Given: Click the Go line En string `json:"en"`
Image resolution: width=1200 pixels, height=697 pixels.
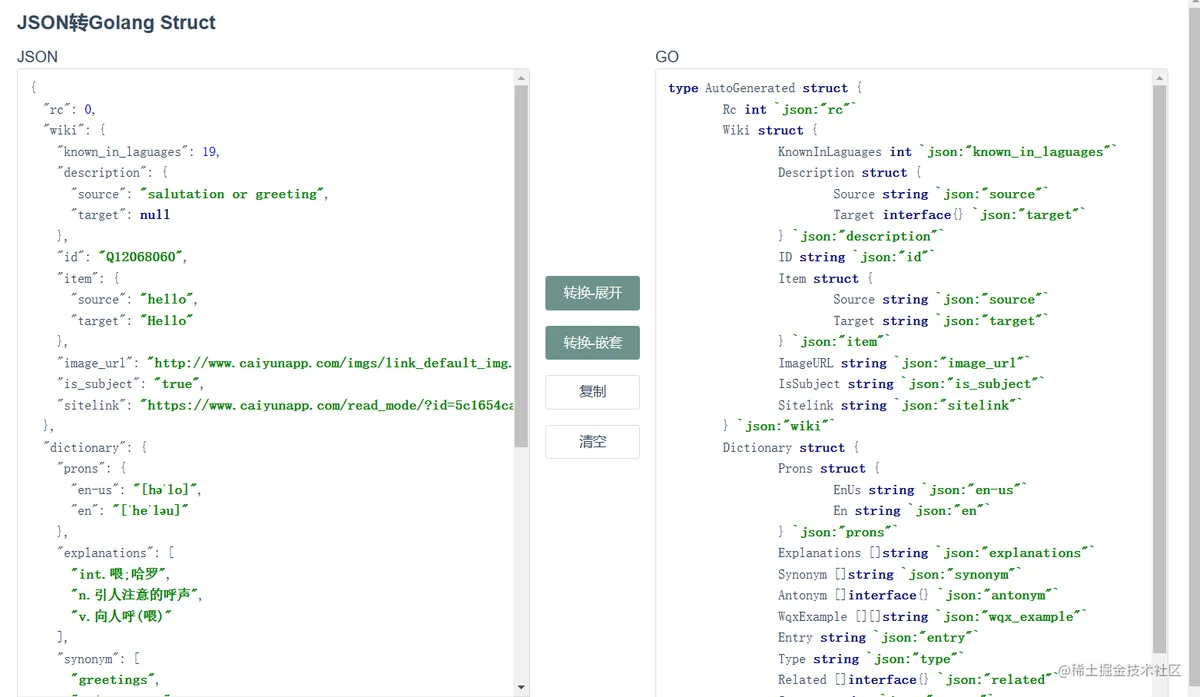Looking at the screenshot, I should 912,511.
